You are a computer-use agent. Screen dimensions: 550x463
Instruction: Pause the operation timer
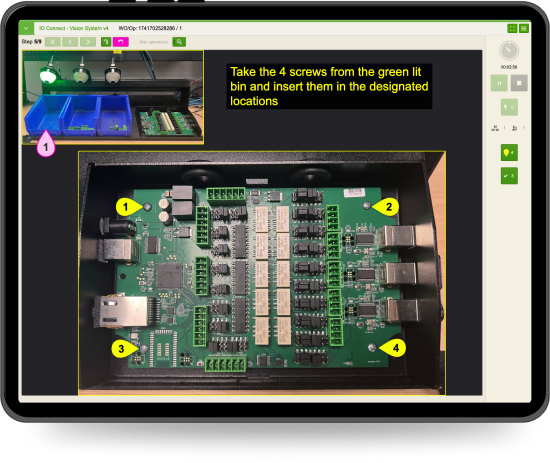499,83
